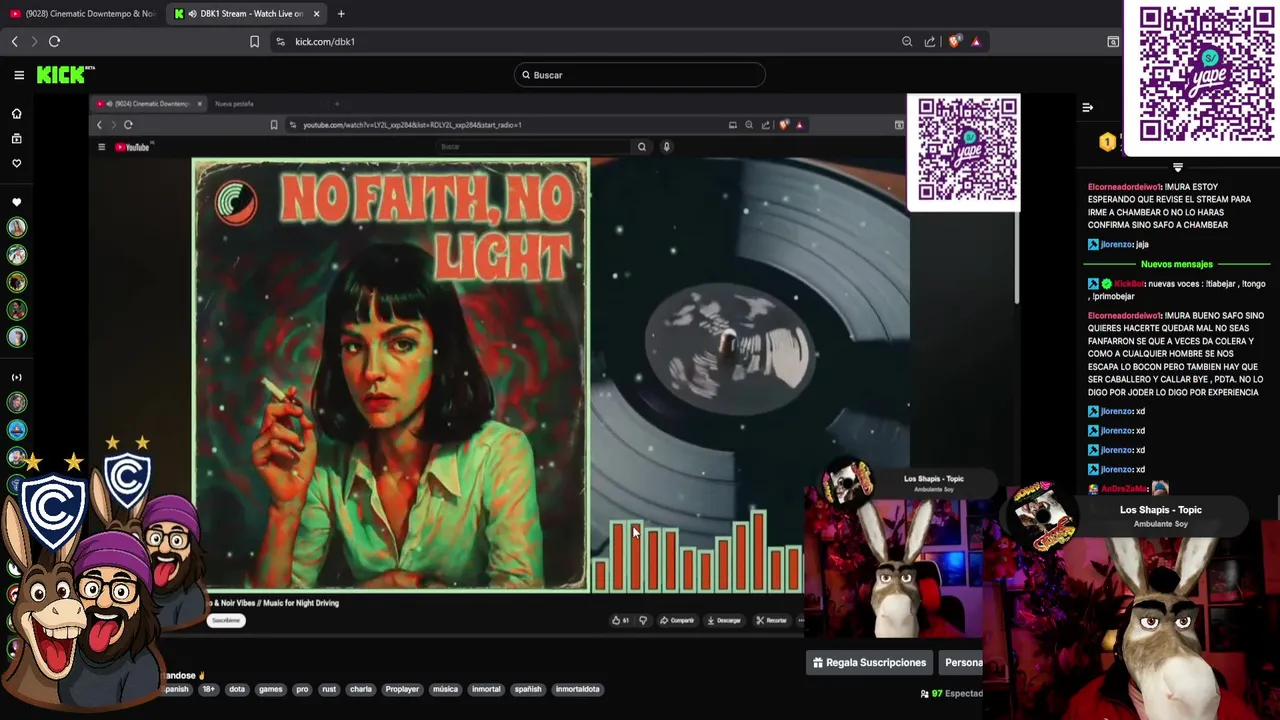Open the browser sidebar panel icon

pyautogui.click(x=1113, y=41)
